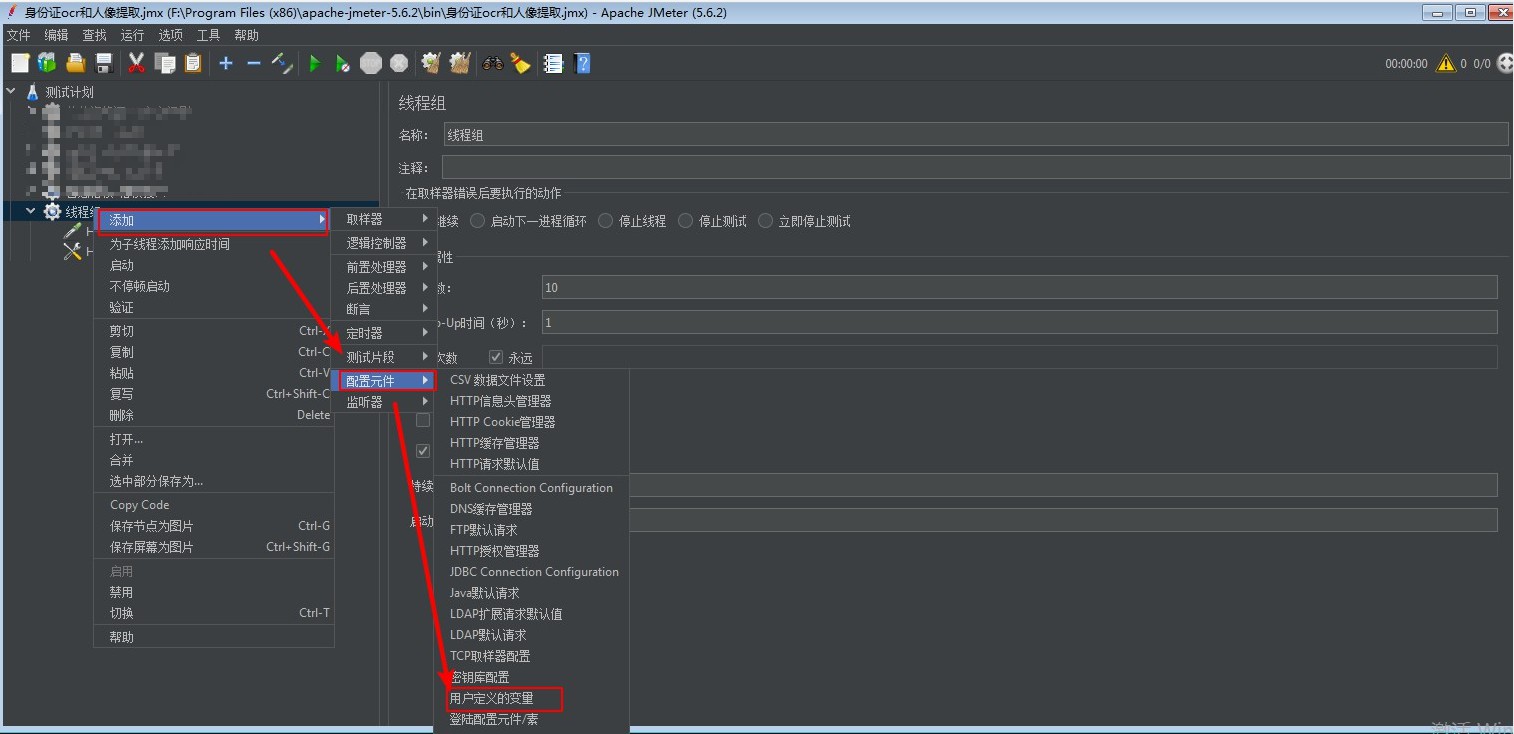Collapse the 线程组 tree node chevron
The image size is (1514, 734).
pyautogui.click(x=31, y=211)
